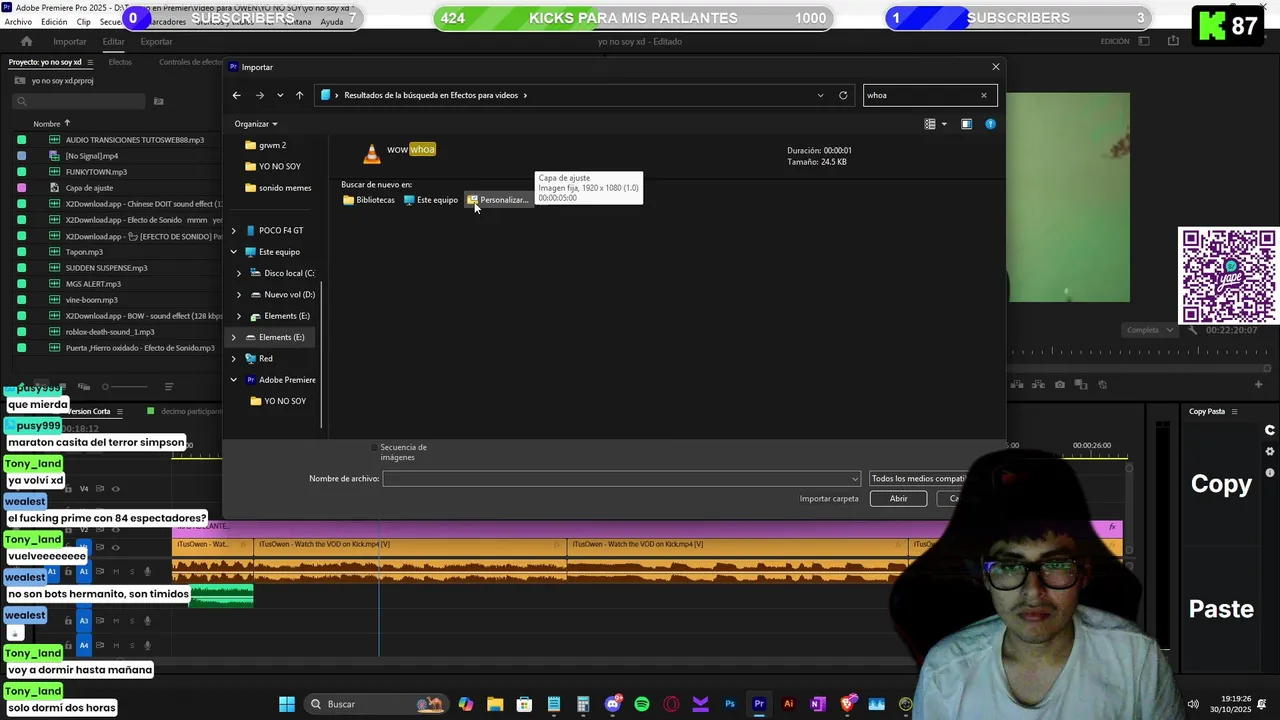Screen dimensions: 1280x720
Task: Search again in Bibliotecas
Action: pos(368,200)
